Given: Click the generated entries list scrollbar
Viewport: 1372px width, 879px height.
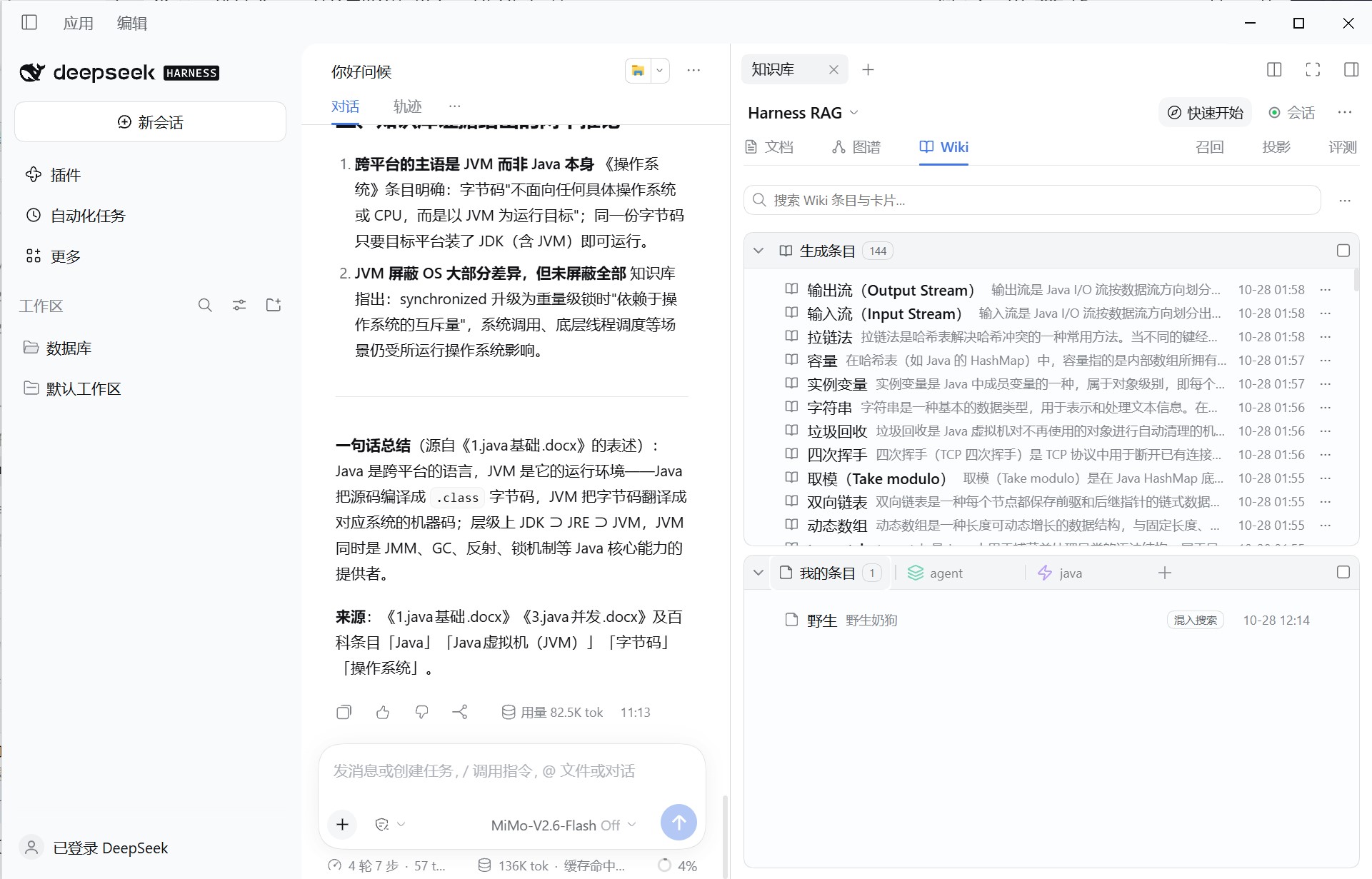Looking at the screenshot, I should 1356,280.
